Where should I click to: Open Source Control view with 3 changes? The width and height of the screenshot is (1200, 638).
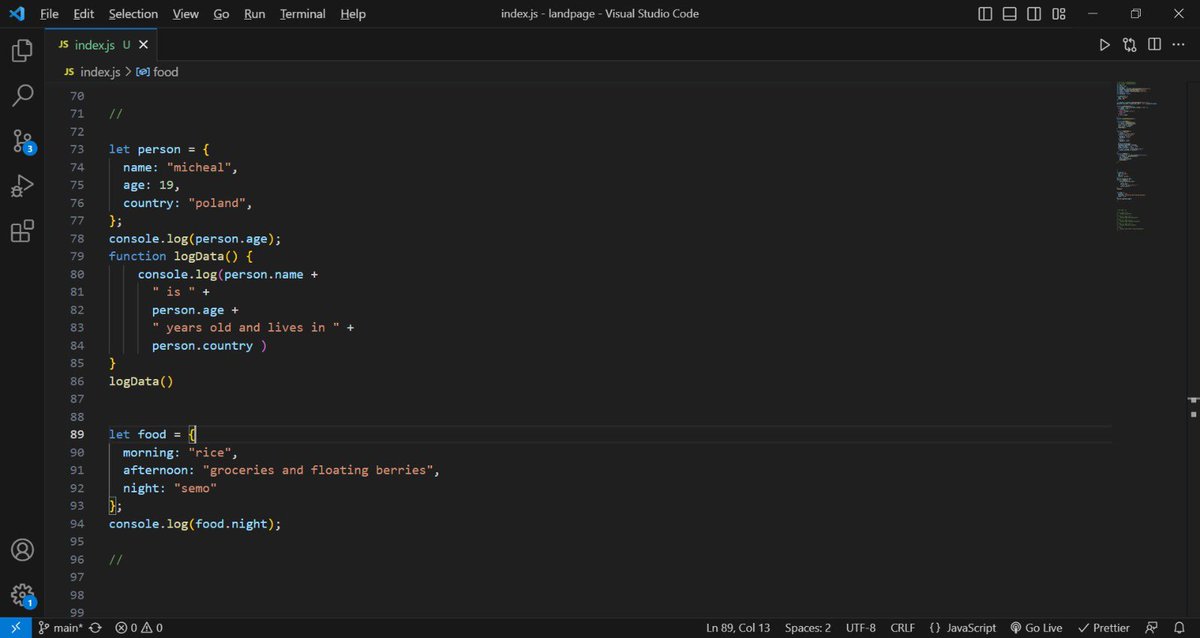22,141
